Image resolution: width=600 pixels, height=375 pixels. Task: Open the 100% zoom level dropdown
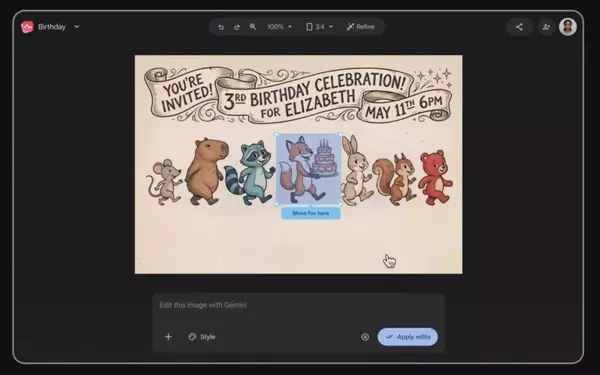coord(280,27)
